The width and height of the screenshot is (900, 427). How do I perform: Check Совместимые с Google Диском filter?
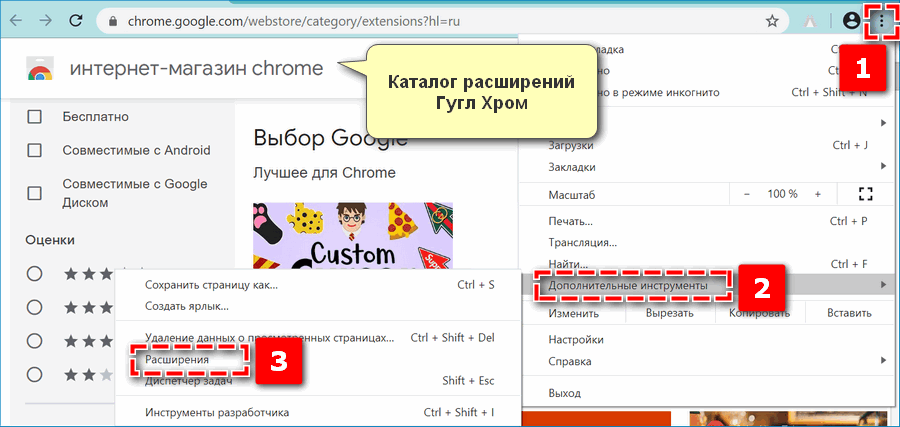(35, 193)
